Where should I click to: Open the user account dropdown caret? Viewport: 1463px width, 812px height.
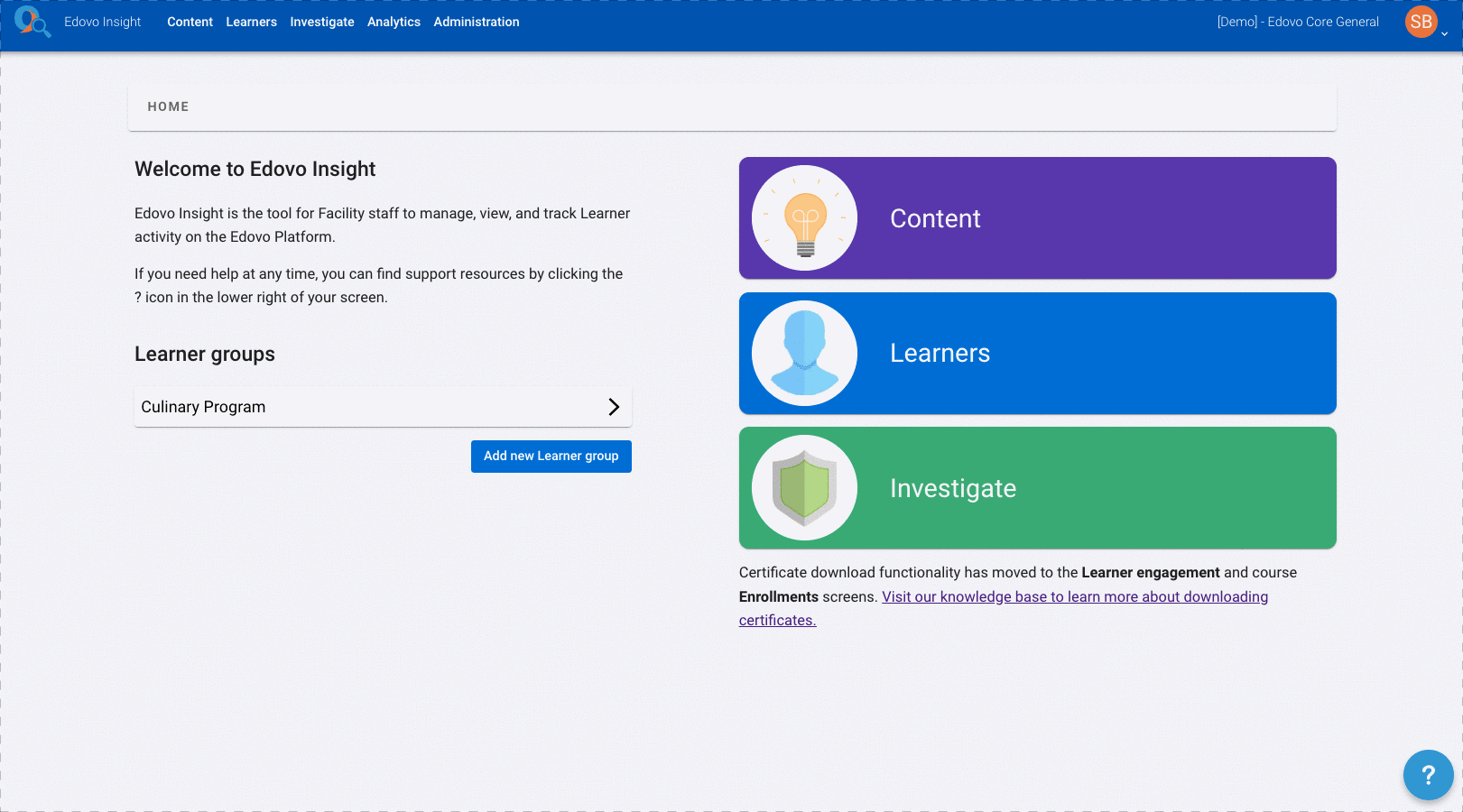click(1445, 34)
